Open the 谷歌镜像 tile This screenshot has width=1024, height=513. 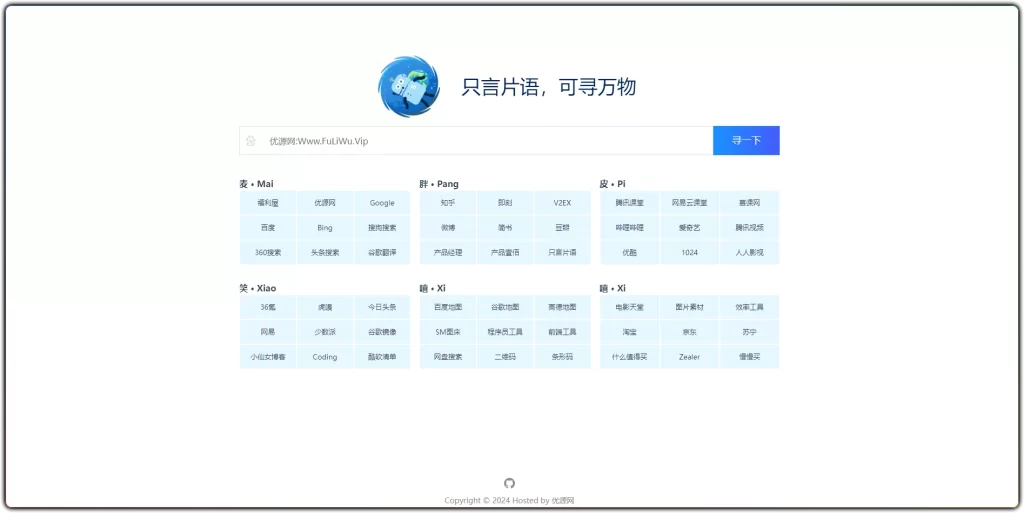point(382,332)
